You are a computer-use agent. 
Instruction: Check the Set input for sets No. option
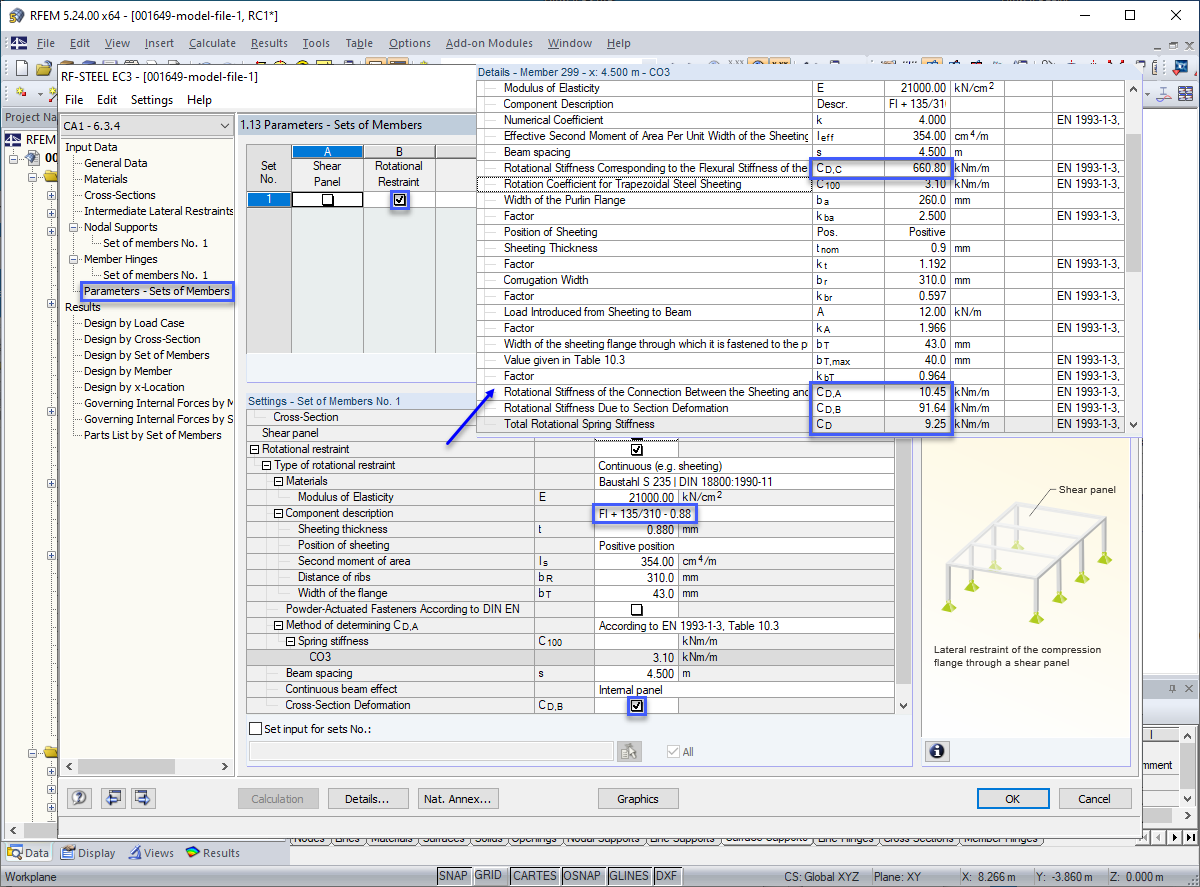point(253,729)
